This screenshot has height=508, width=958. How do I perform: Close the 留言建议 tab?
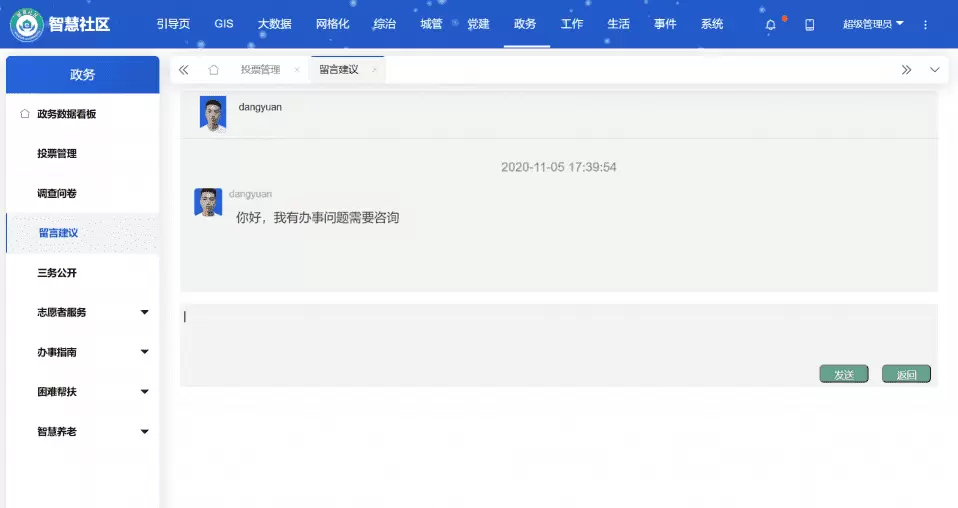pyautogui.click(x=374, y=70)
